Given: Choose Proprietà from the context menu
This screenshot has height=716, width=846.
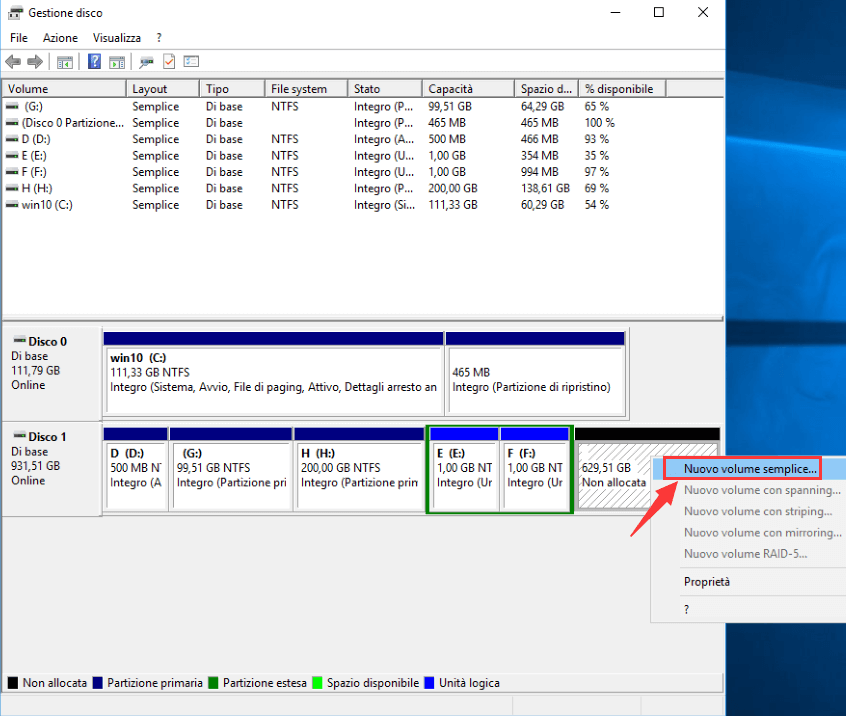Looking at the screenshot, I should click(x=707, y=582).
